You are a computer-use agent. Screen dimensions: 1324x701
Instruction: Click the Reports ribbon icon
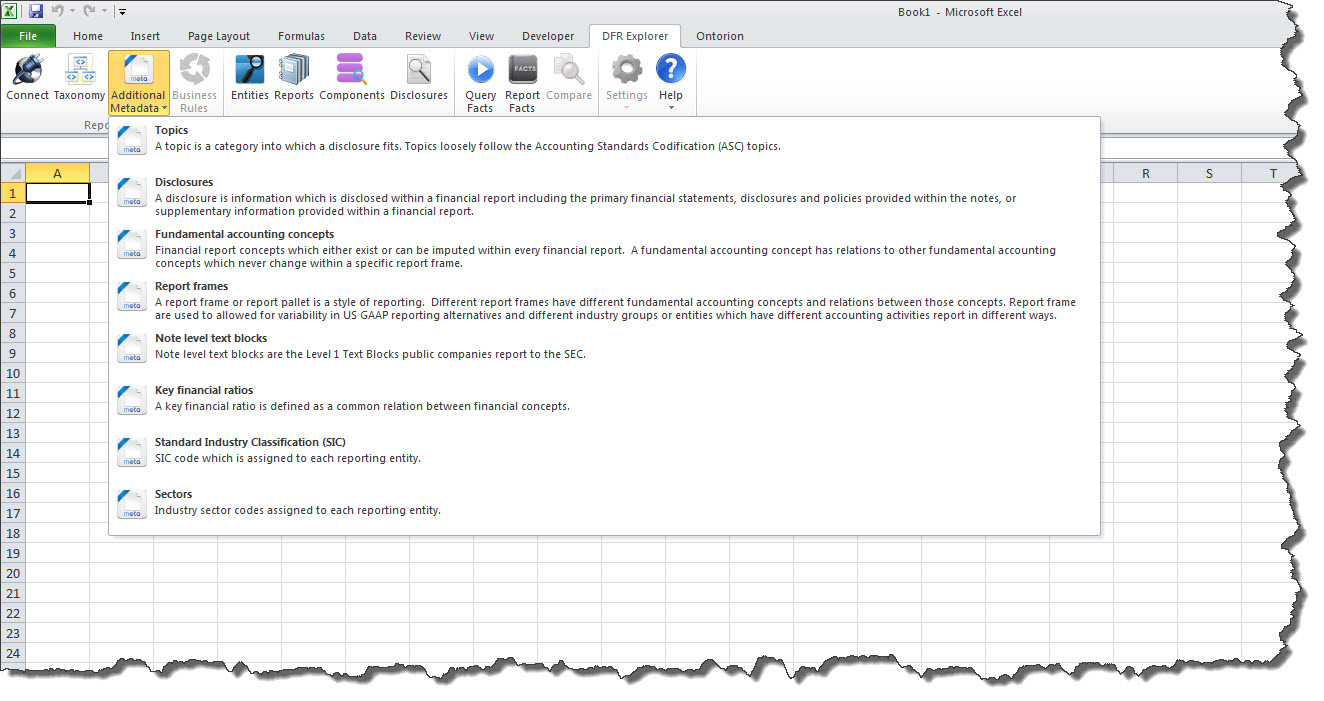(294, 79)
